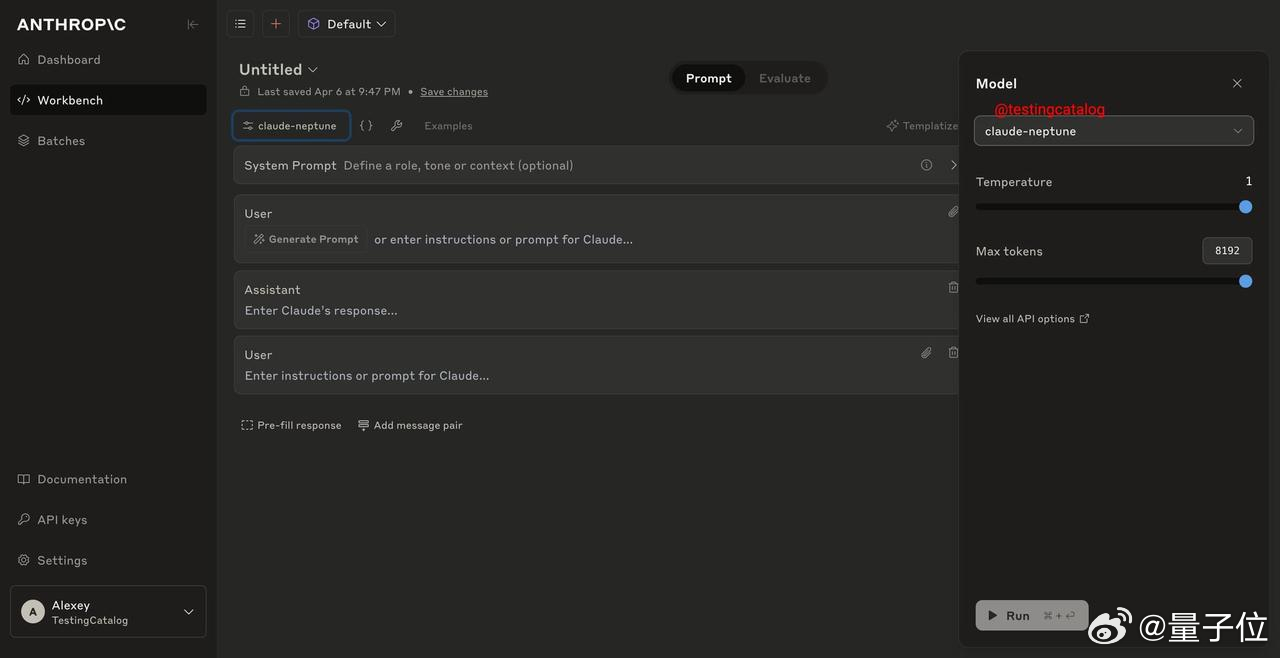The image size is (1280, 658).
Task: Open the Untitled prompt title dropdown
Action: pyautogui.click(x=278, y=69)
